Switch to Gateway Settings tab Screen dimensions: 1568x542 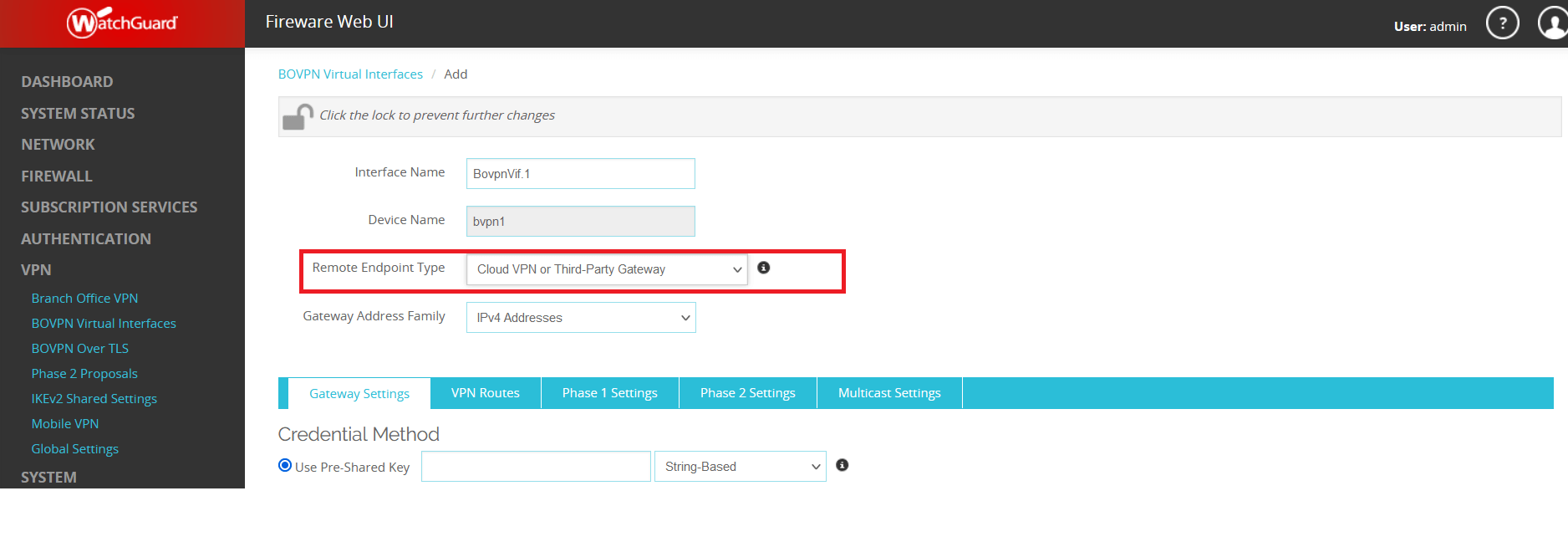(x=359, y=394)
